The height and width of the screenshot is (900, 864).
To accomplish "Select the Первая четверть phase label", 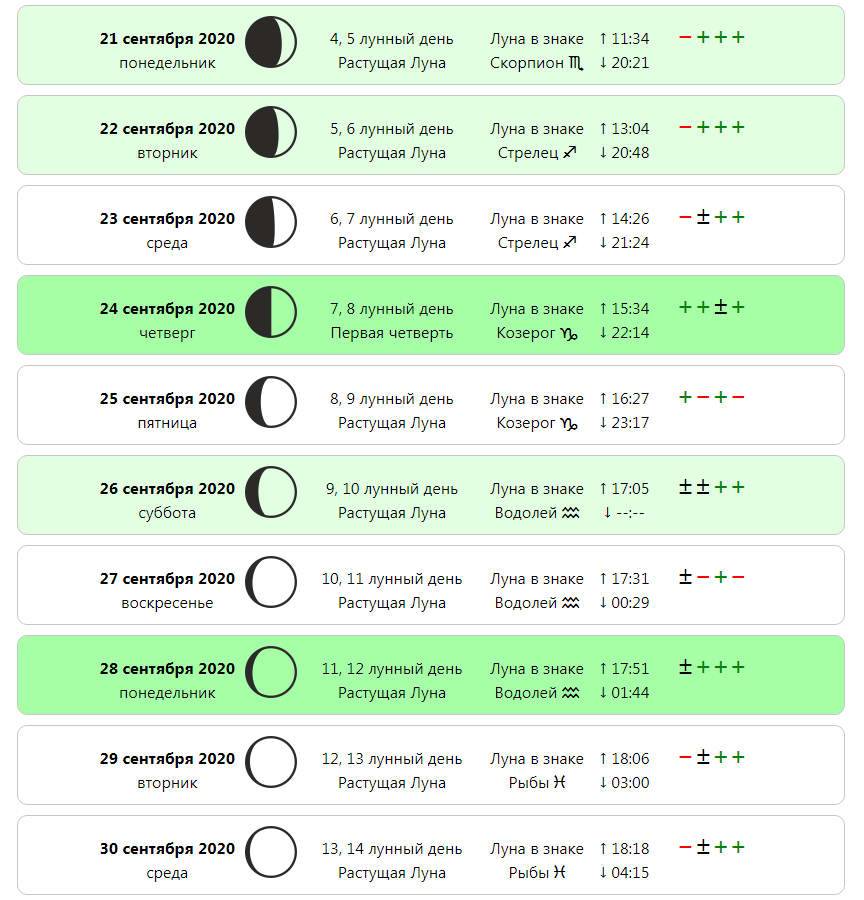I will 392,333.
